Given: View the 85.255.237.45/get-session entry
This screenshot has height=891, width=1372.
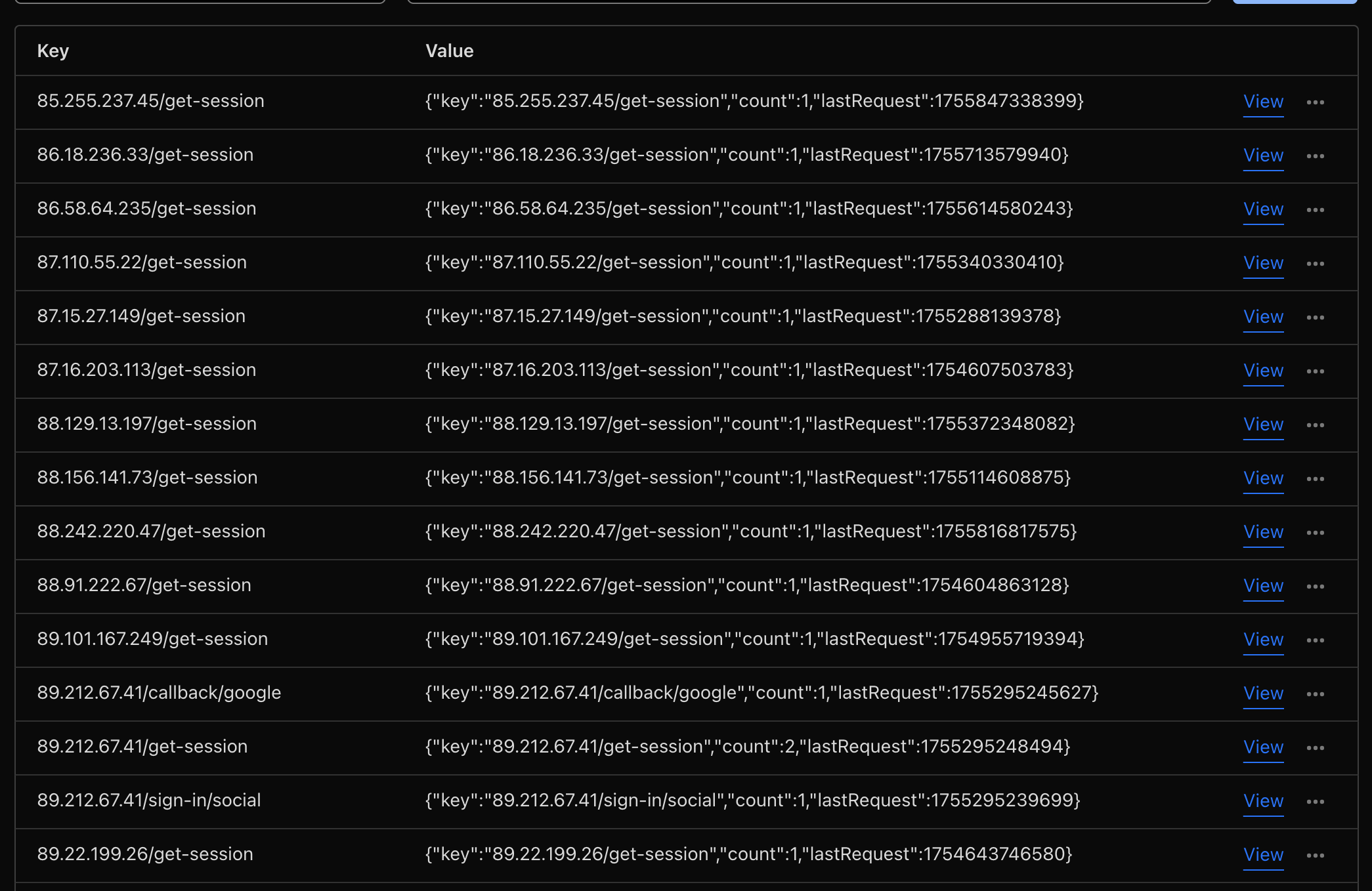Looking at the screenshot, I should [x=1263, y=102].
